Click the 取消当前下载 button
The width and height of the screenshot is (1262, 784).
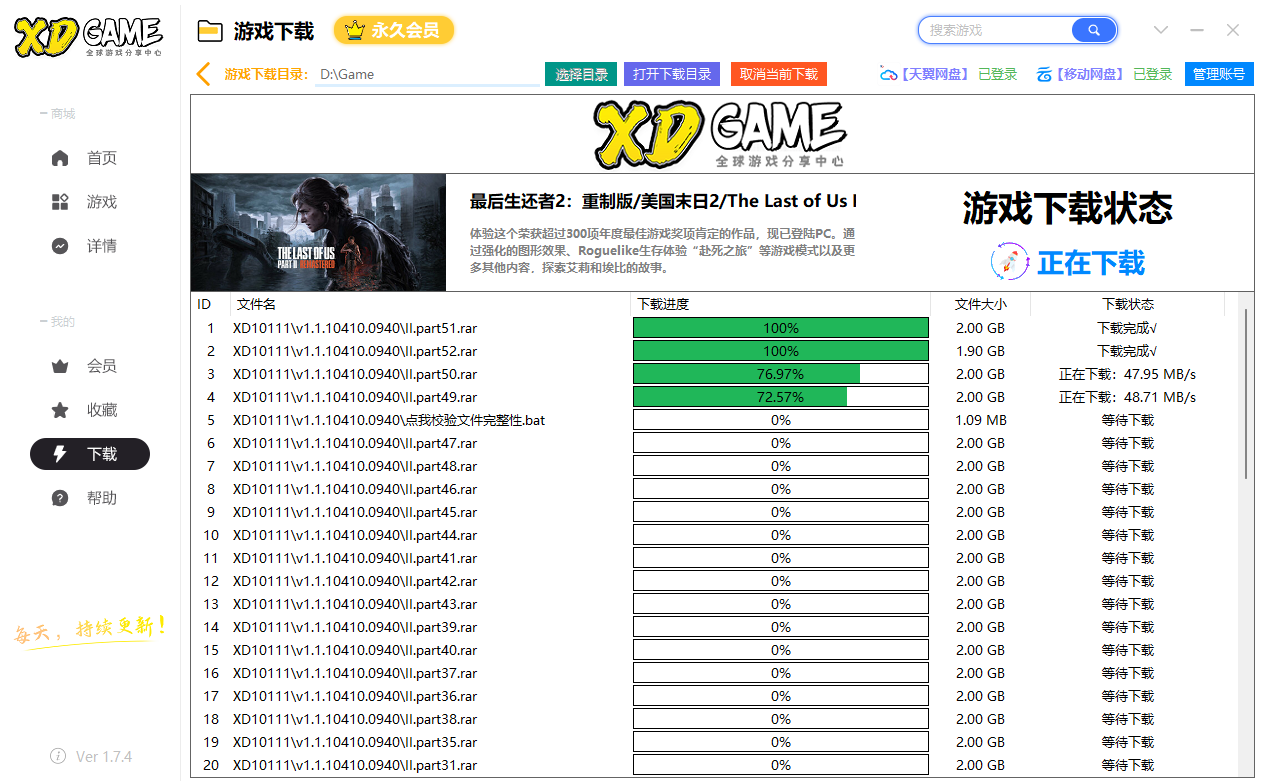(779, 73)
